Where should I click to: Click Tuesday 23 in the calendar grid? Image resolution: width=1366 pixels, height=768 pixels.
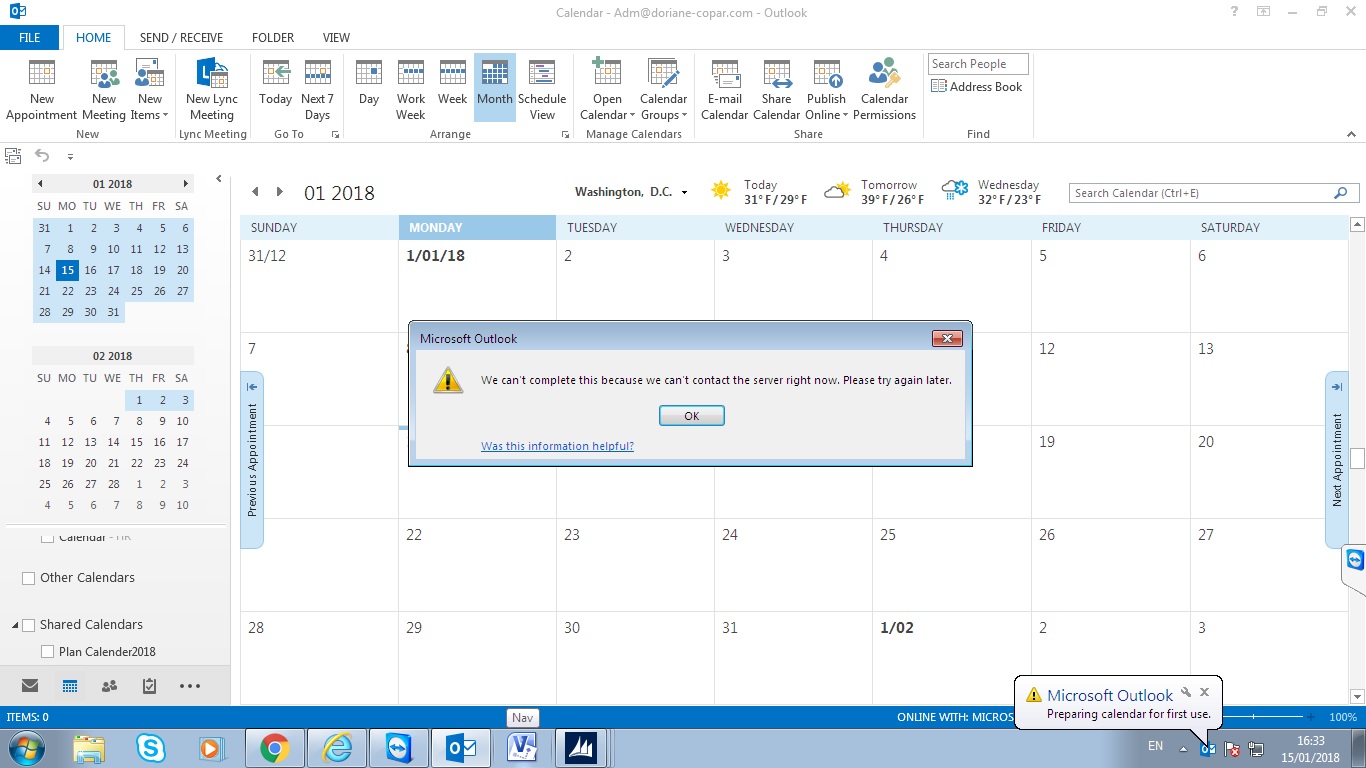(635, 564)
